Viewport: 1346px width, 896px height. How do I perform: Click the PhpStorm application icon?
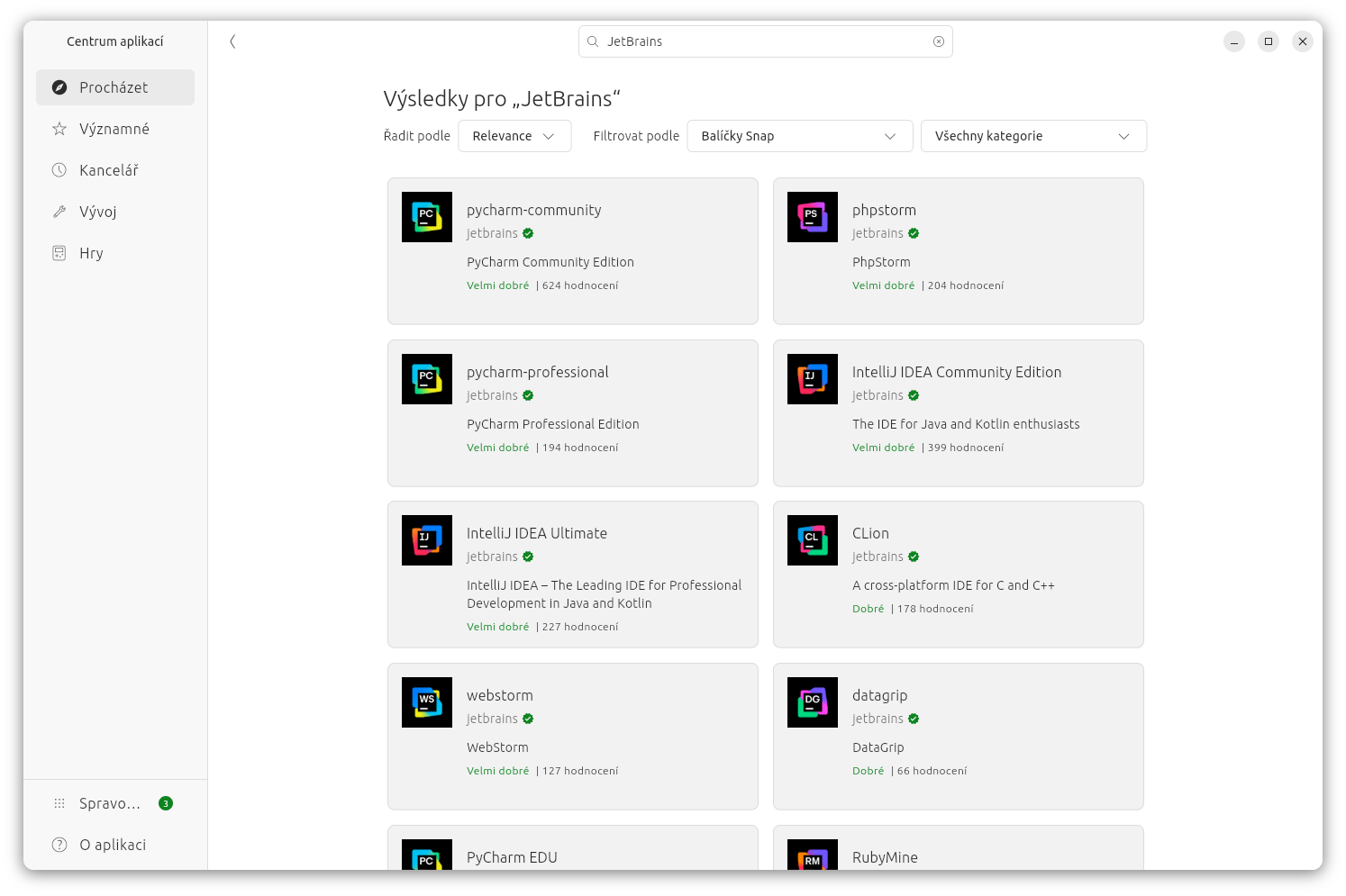pos(812,217)
